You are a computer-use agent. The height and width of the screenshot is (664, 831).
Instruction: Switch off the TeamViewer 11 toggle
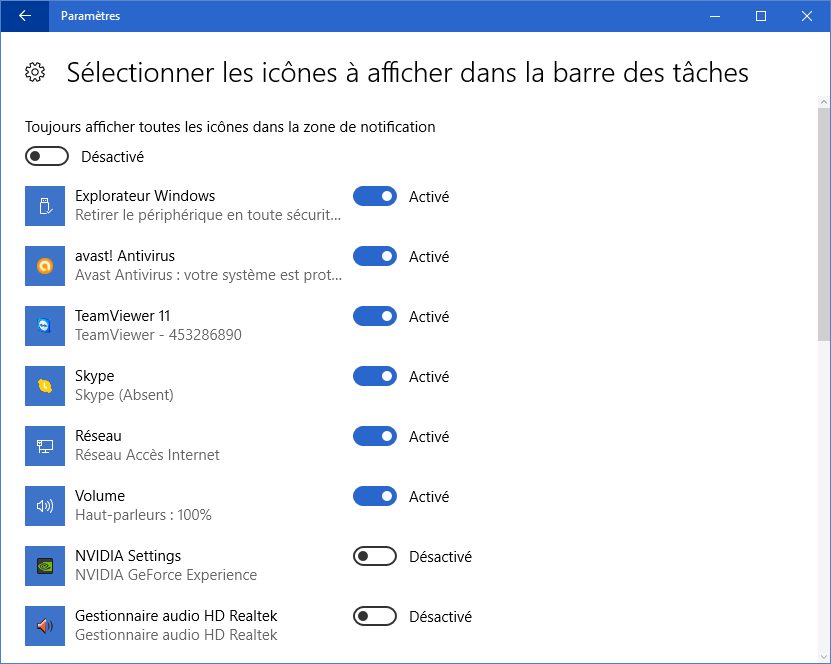(x=375, y=316)
